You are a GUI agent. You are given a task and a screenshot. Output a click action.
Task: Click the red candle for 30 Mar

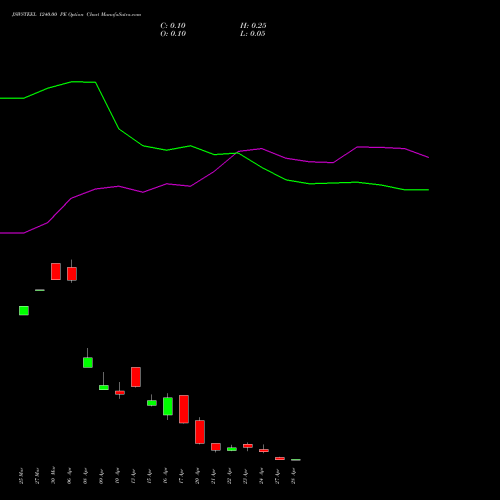(56, 271)
